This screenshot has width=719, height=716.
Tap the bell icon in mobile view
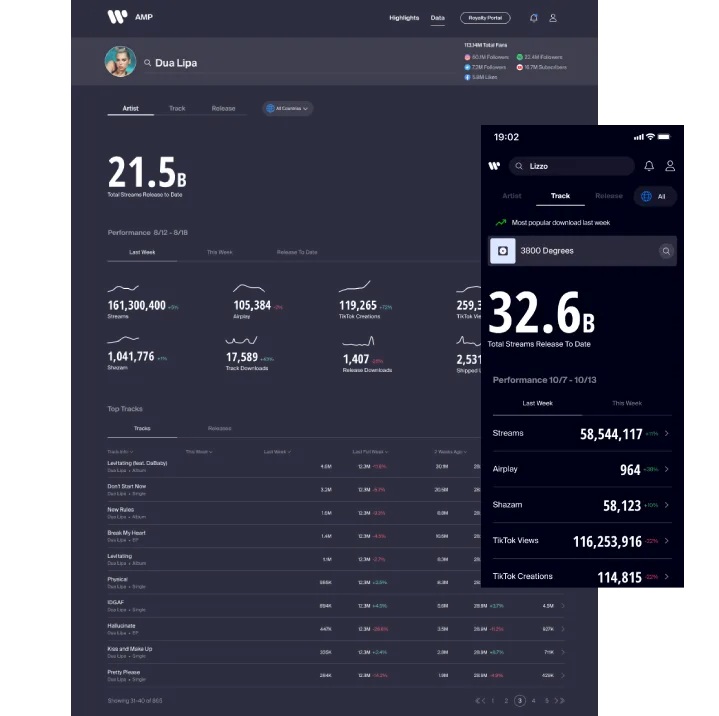649,166
